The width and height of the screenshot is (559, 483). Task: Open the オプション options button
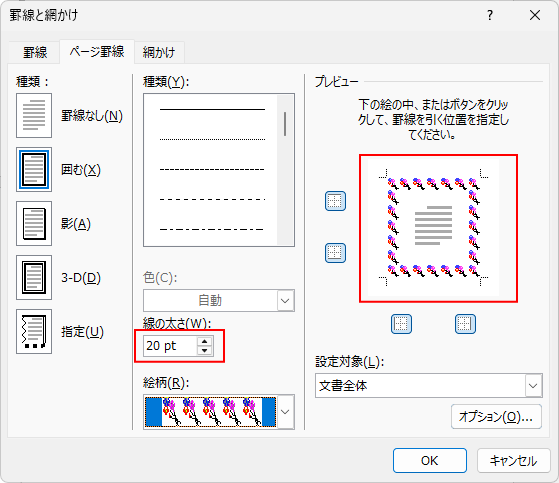click(x=496, y=416)
